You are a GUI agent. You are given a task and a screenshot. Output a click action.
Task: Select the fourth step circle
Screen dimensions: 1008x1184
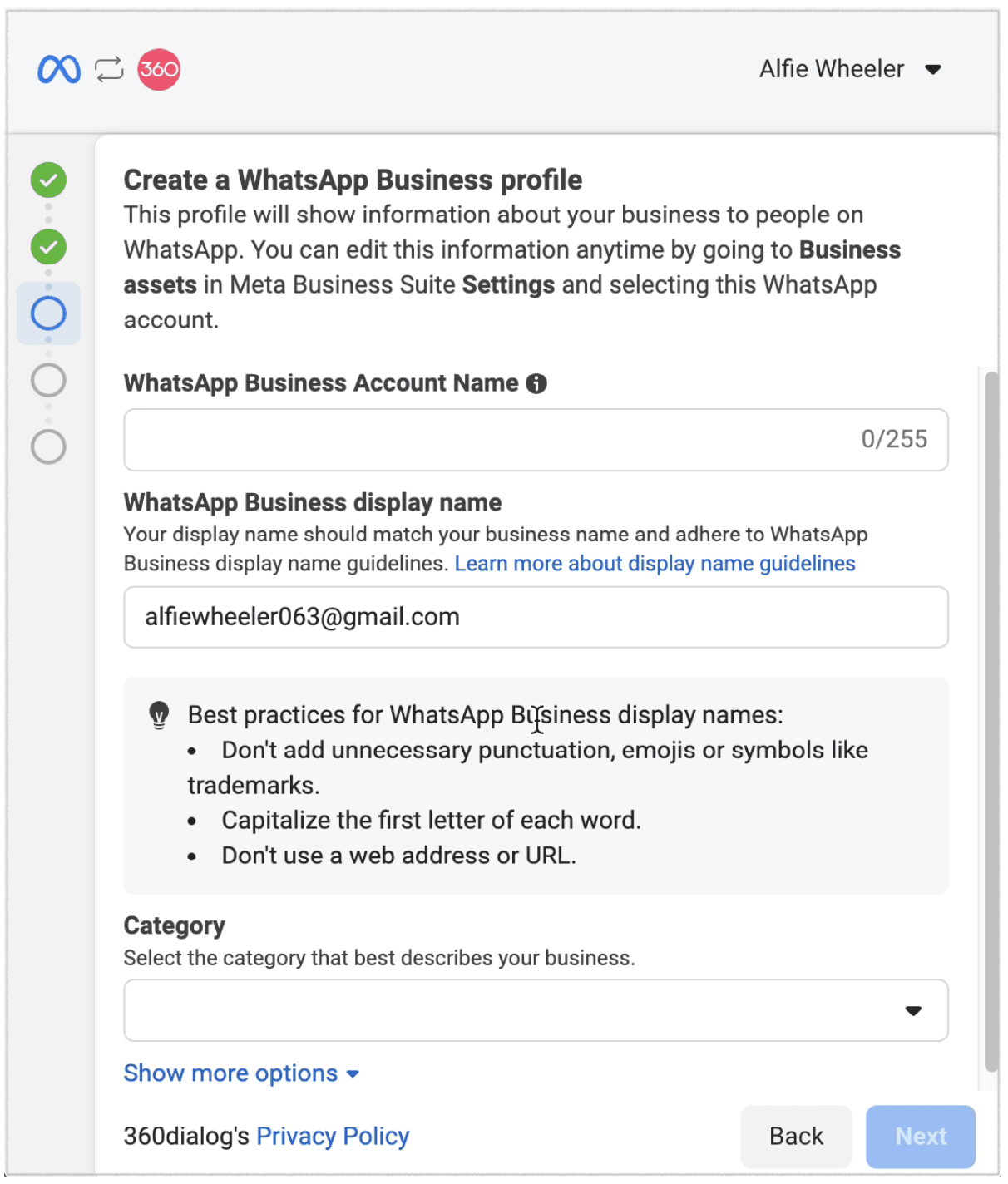(x=48, y=380)
